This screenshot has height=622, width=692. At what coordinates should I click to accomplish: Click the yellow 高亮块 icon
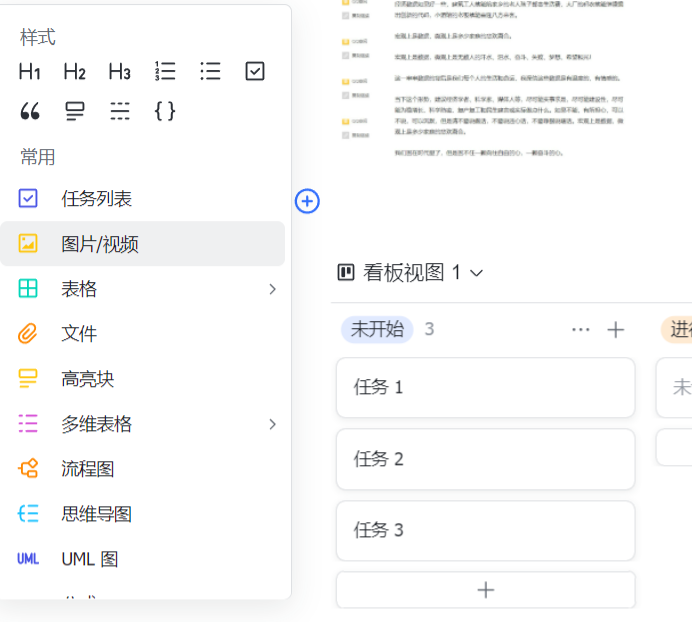coord(28,378)
